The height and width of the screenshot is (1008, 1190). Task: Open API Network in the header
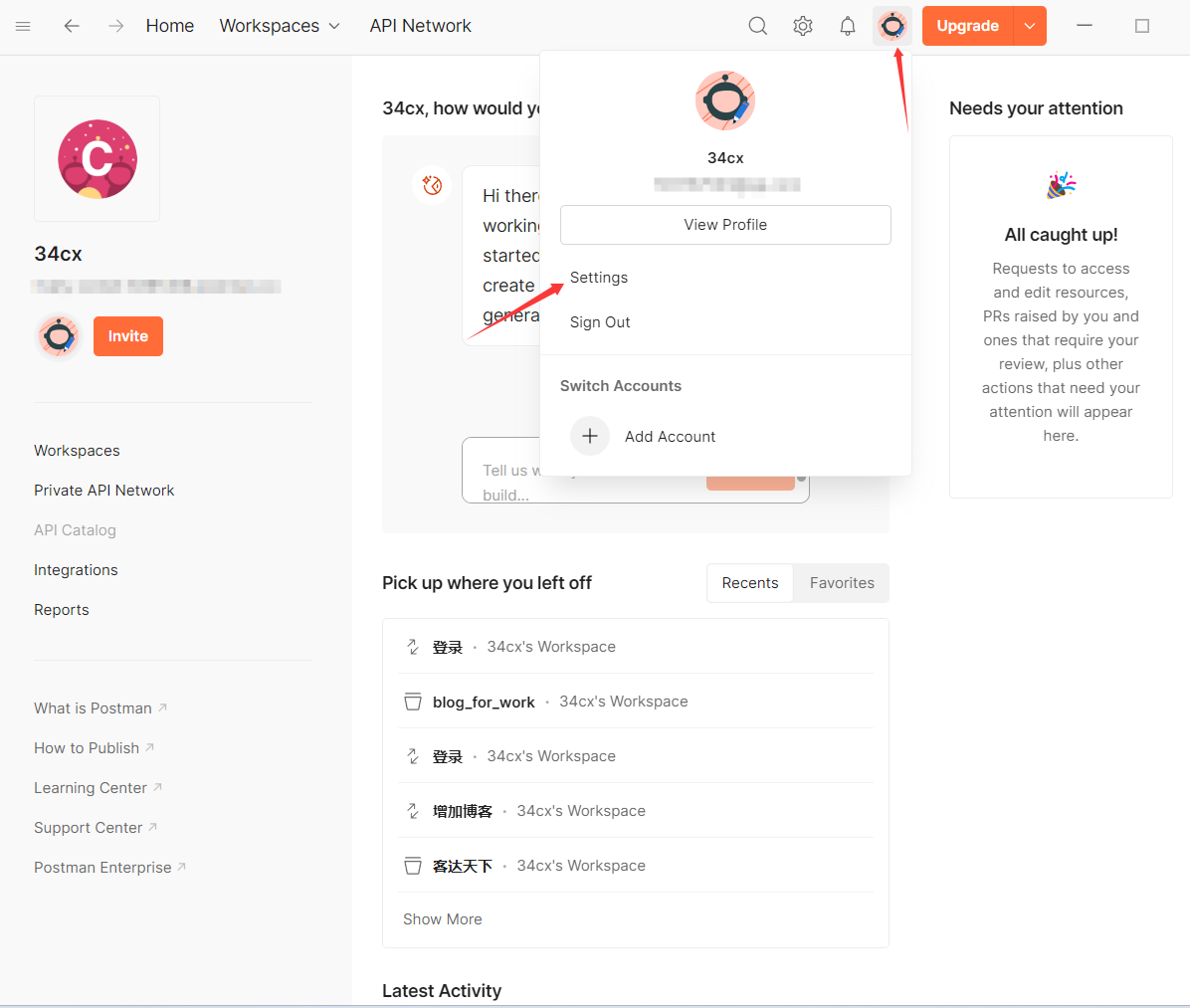tap(421, 26)
